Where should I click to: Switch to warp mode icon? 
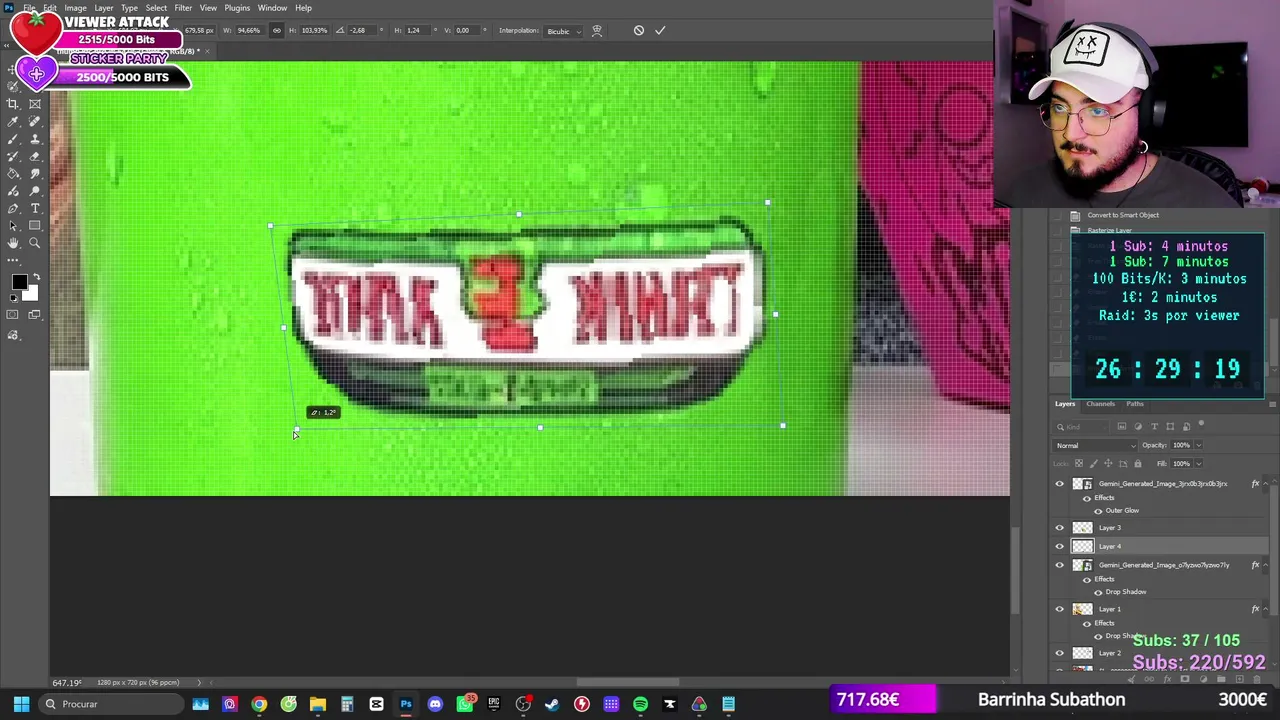pos(597,30)
